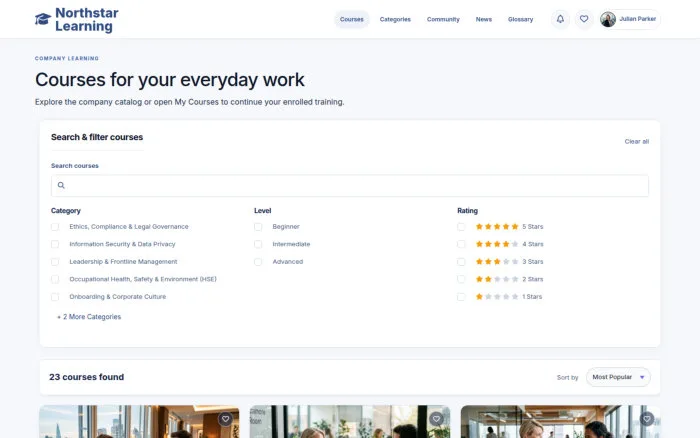Click the 'Level' filter heading
Viewport: 700px width, 438px height.
(262, 211)
